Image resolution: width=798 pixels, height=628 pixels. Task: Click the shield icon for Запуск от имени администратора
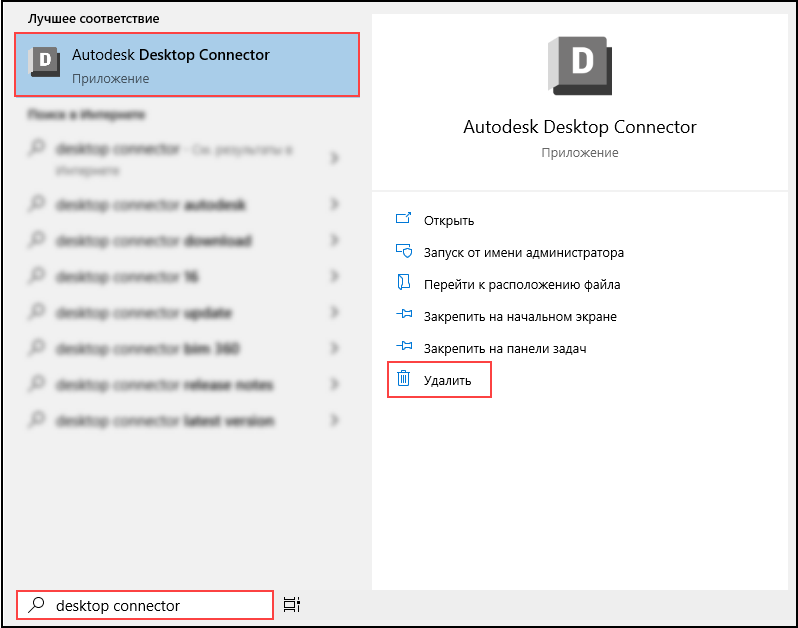click(404, 251)
